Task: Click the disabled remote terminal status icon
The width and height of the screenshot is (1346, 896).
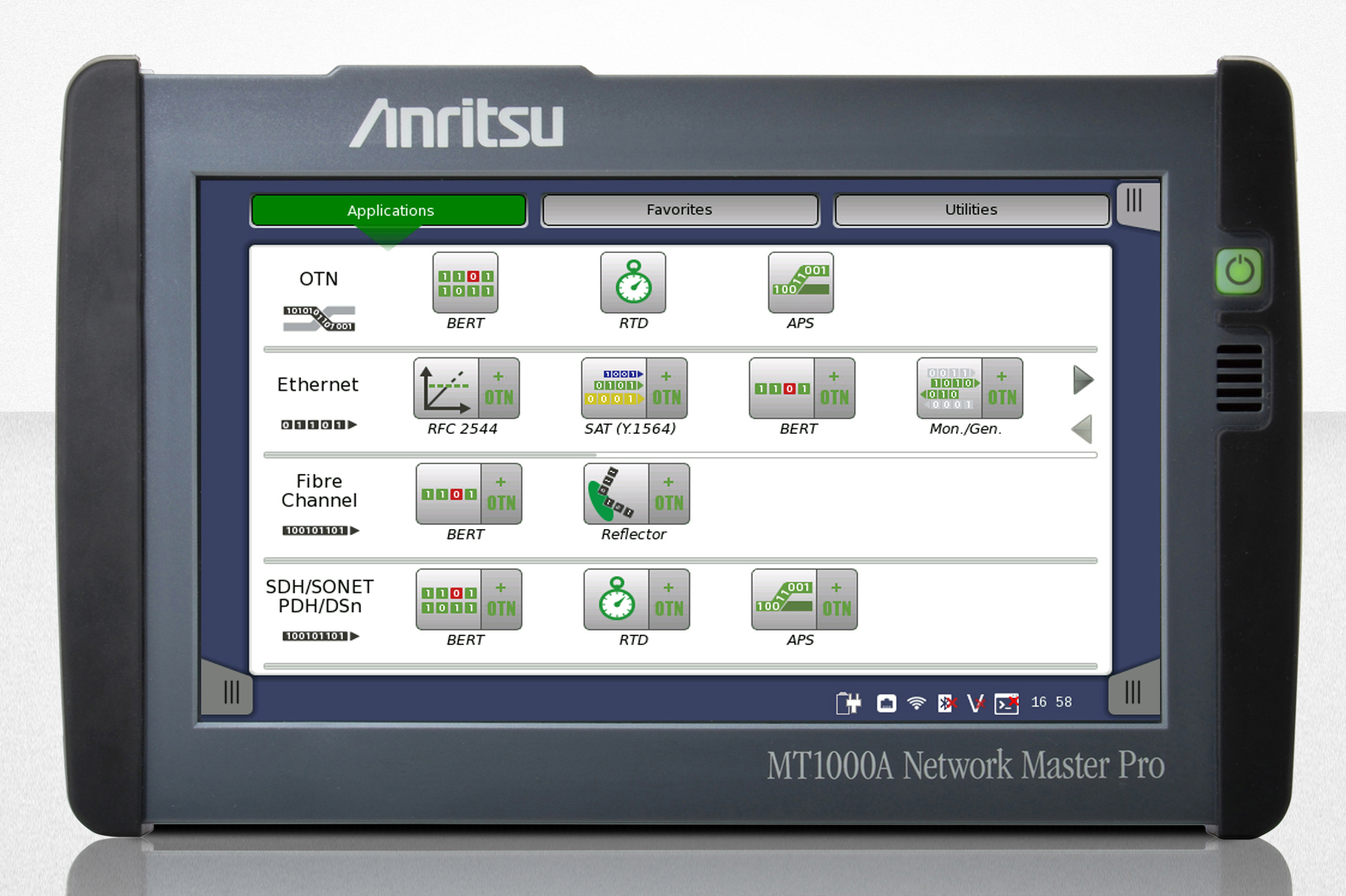Action: tap(1006, 703)
